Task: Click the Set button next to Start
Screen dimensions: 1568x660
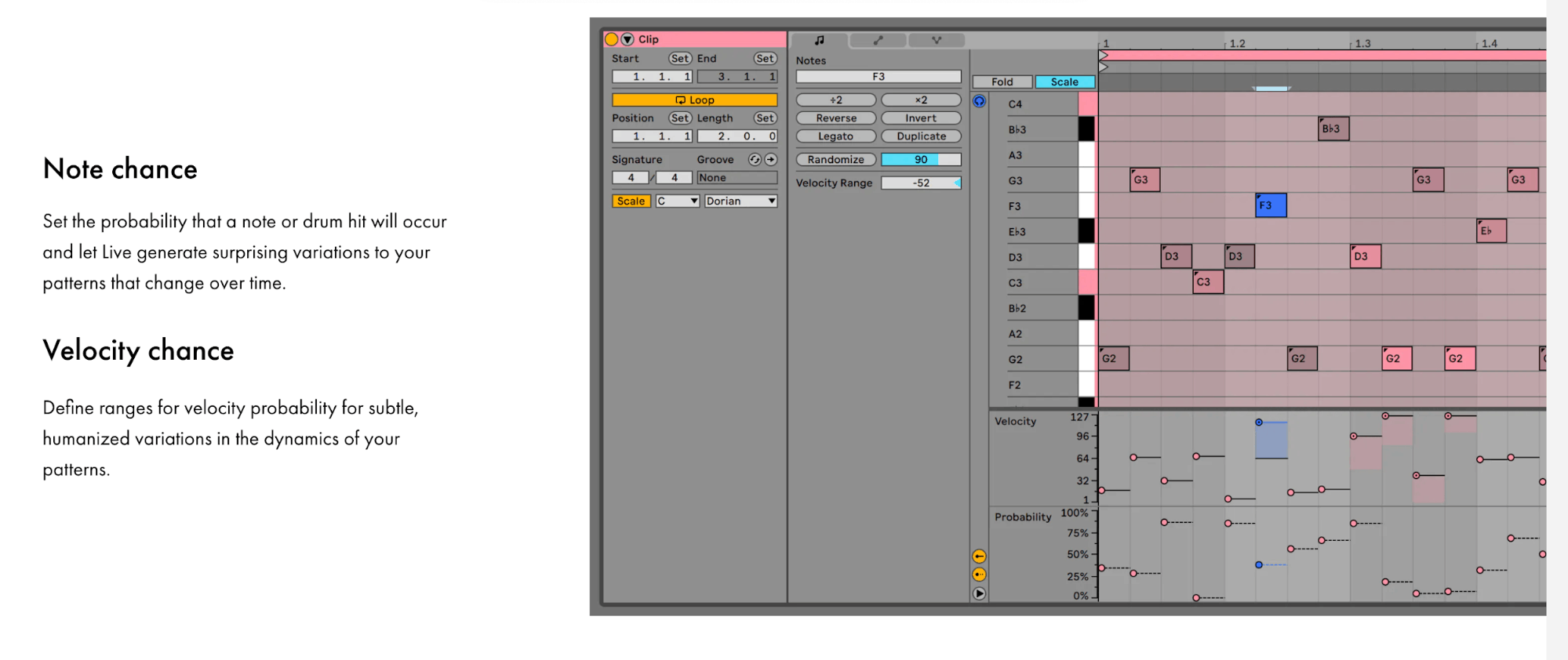Action: 680,59
